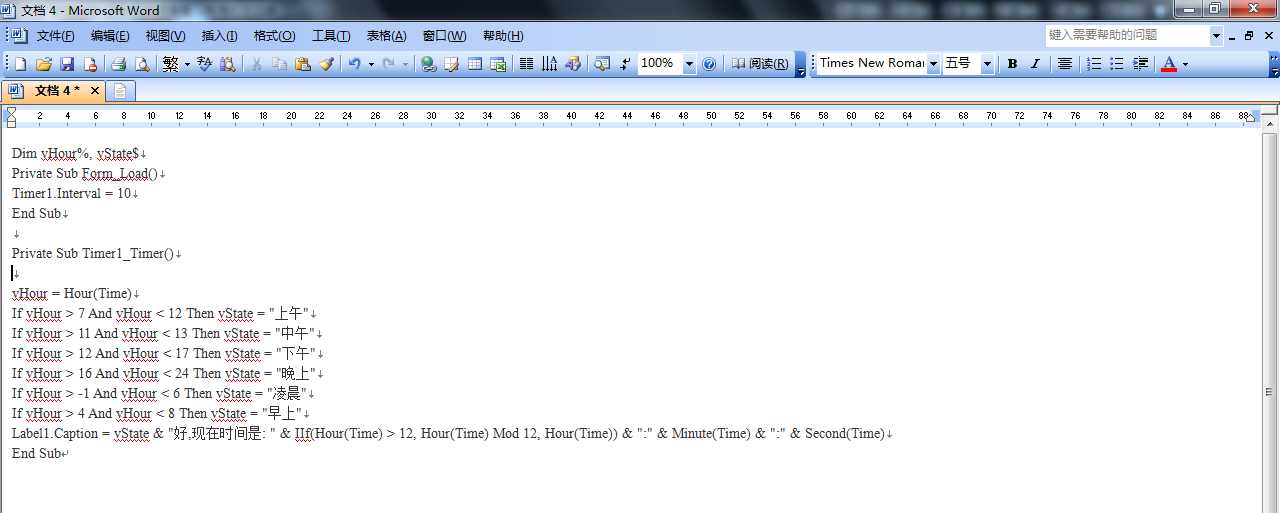Toggle the Drawing toolbar
Image resolution: width=1280 pixels, height=513 pixels.
[572, 63]
